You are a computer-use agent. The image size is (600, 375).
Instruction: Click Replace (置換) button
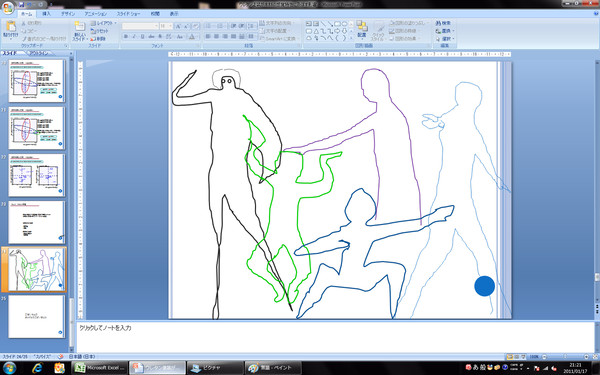point(445,31)
